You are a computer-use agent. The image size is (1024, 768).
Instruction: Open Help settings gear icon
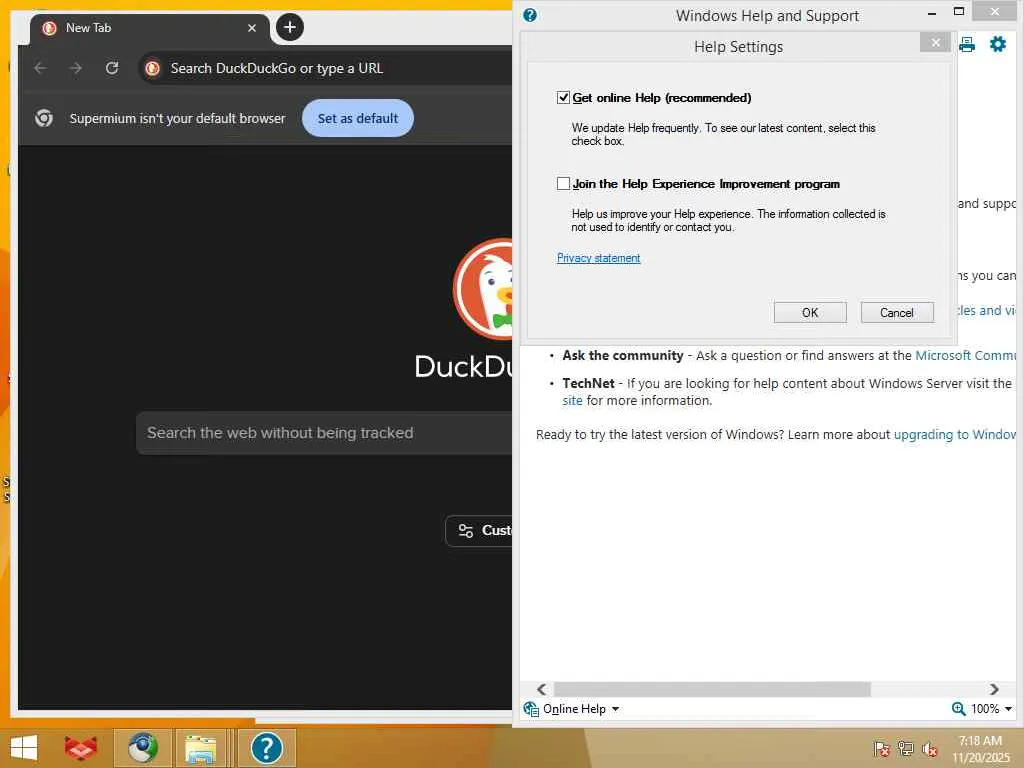(x=998, y=44)
